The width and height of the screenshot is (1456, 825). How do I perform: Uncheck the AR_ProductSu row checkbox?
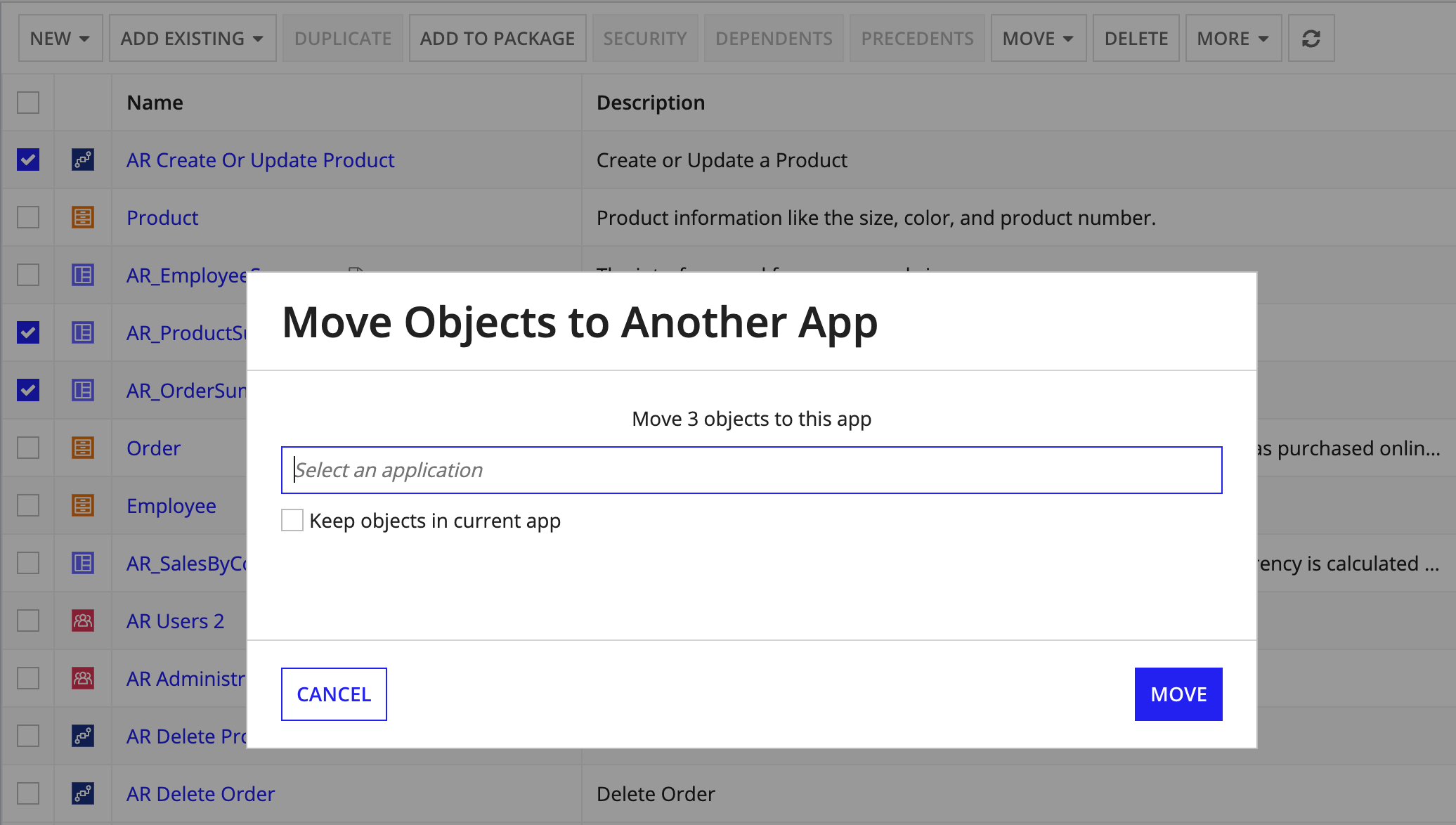coord(28,333)
